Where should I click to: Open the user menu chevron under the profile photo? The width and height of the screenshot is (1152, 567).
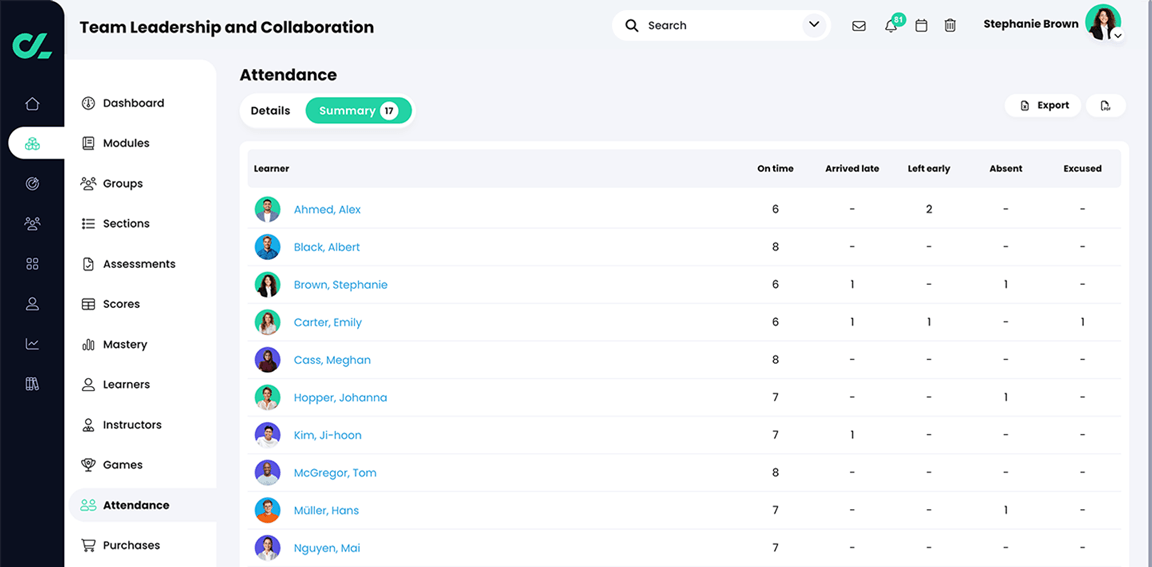point(1117,35)
